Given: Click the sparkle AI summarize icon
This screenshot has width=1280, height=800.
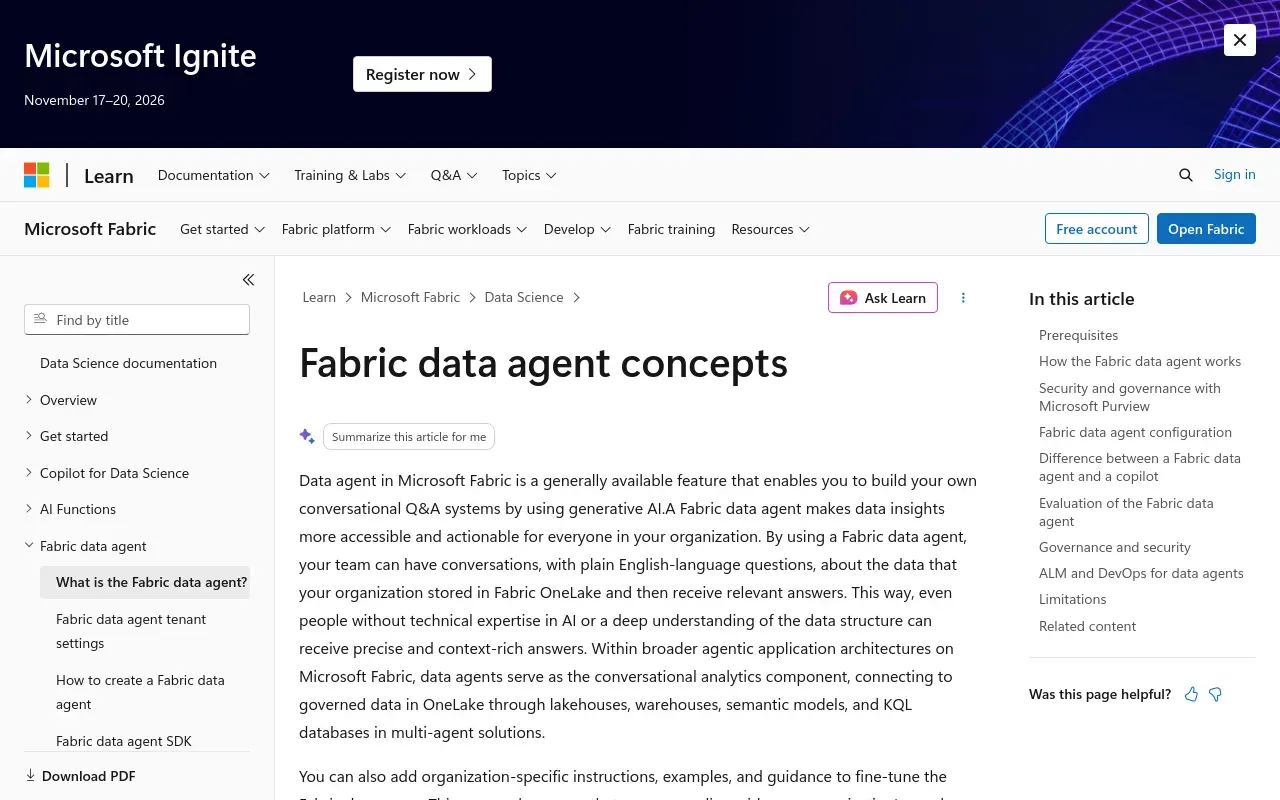Looking at the screenshot, I should (307, 436).
